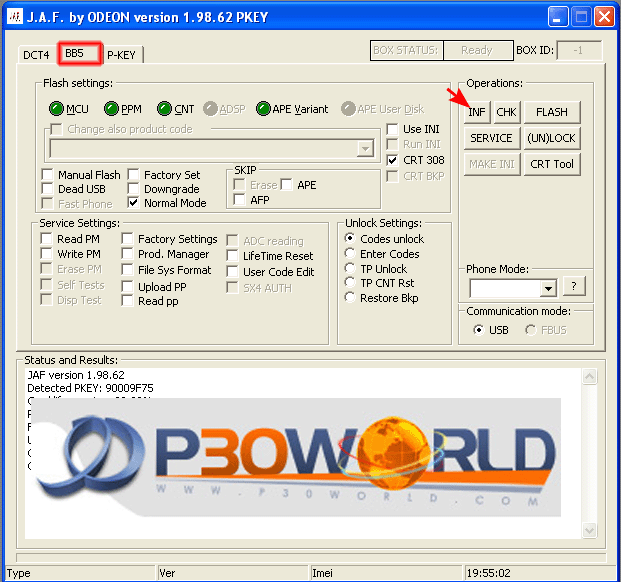This screenshot has height=582, width=621.
Task: Click the status log scroll up arrow
Action: point(589,377)
